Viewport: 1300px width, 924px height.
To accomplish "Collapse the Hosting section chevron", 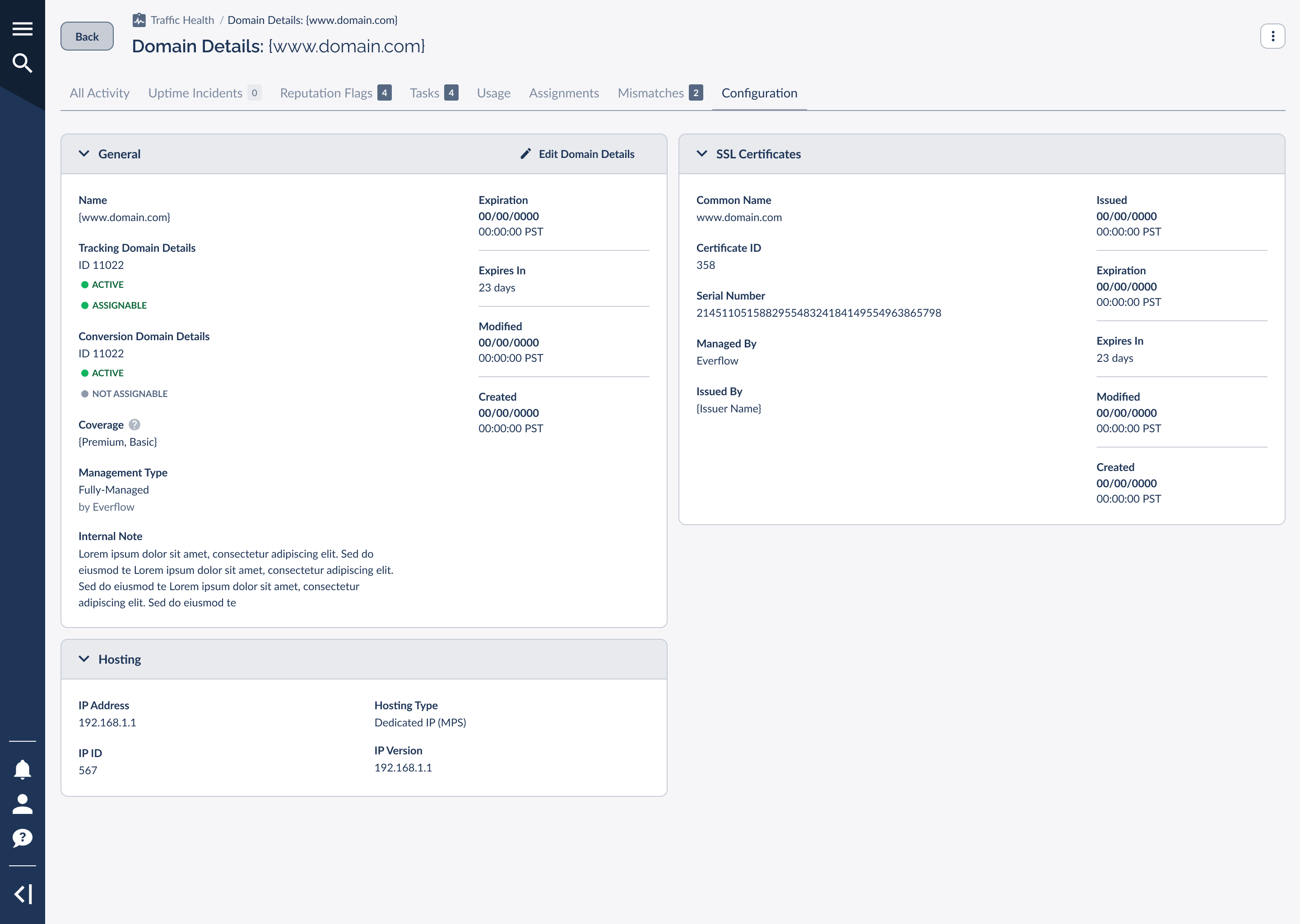I will (84, 659).
